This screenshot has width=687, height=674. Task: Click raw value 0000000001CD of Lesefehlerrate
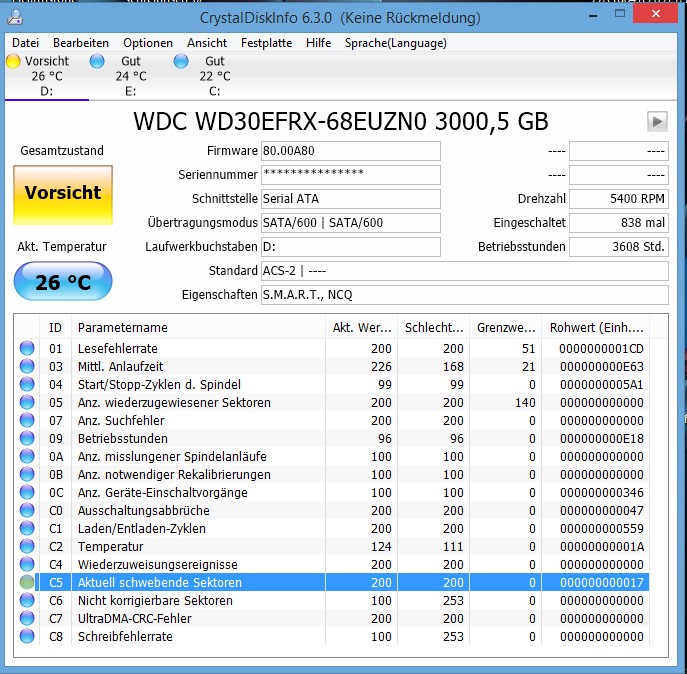pos(601,348)
